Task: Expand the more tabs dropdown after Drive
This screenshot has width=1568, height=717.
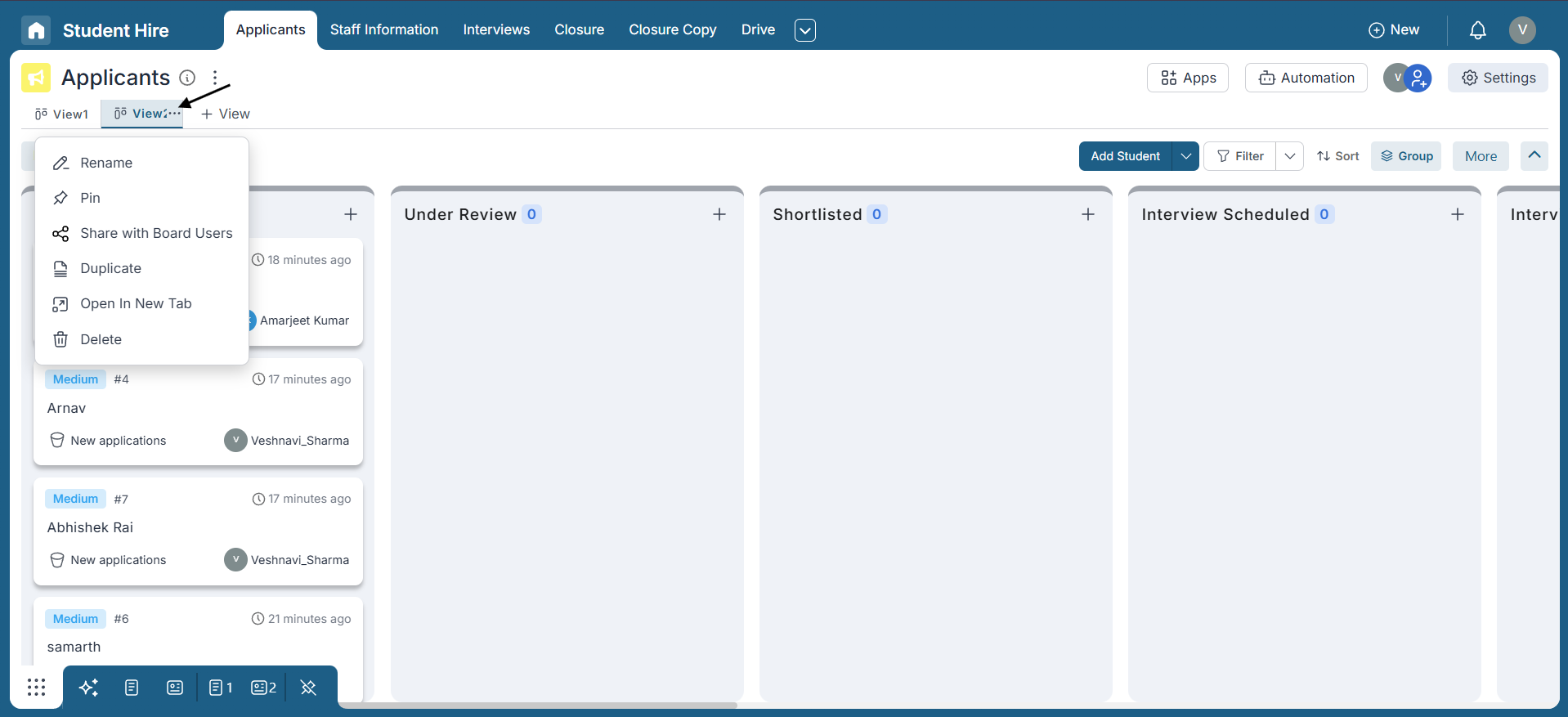Action: tap(805, 30)
